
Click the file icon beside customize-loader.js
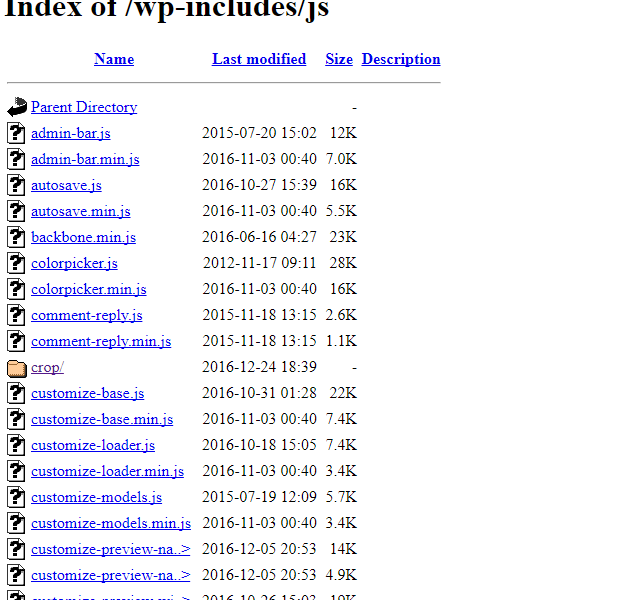click(x=16, y=445)
